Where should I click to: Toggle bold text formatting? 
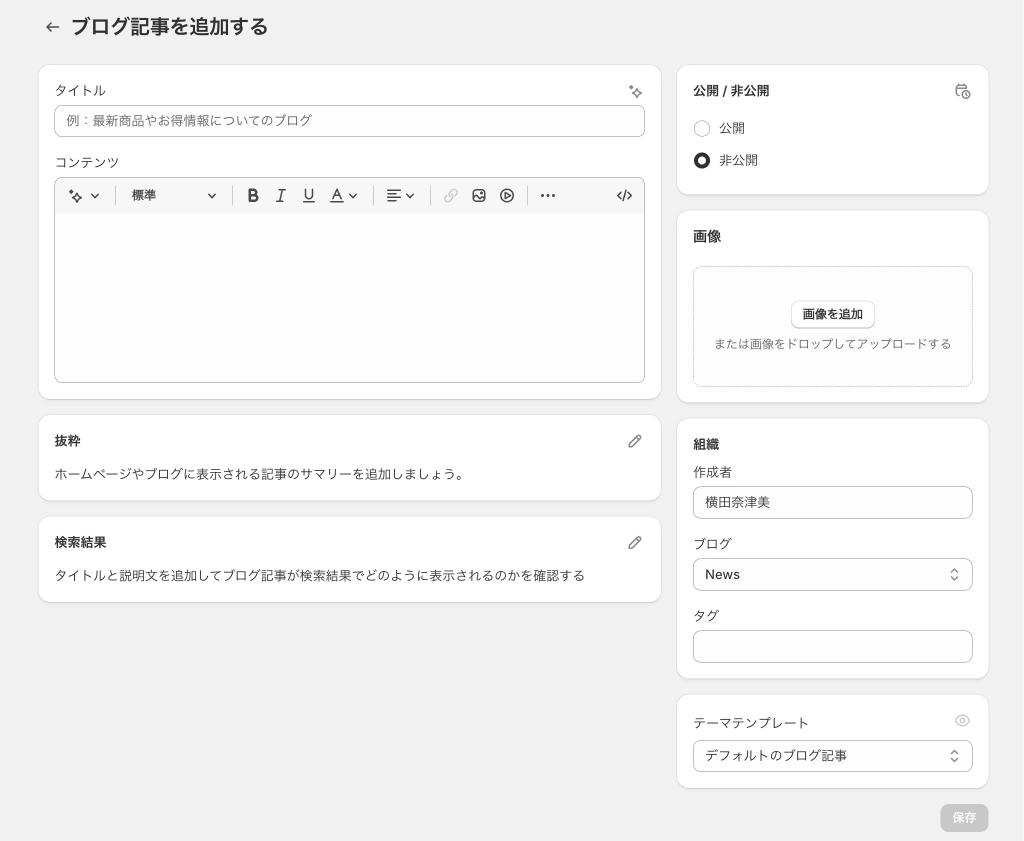coord(253,196)
